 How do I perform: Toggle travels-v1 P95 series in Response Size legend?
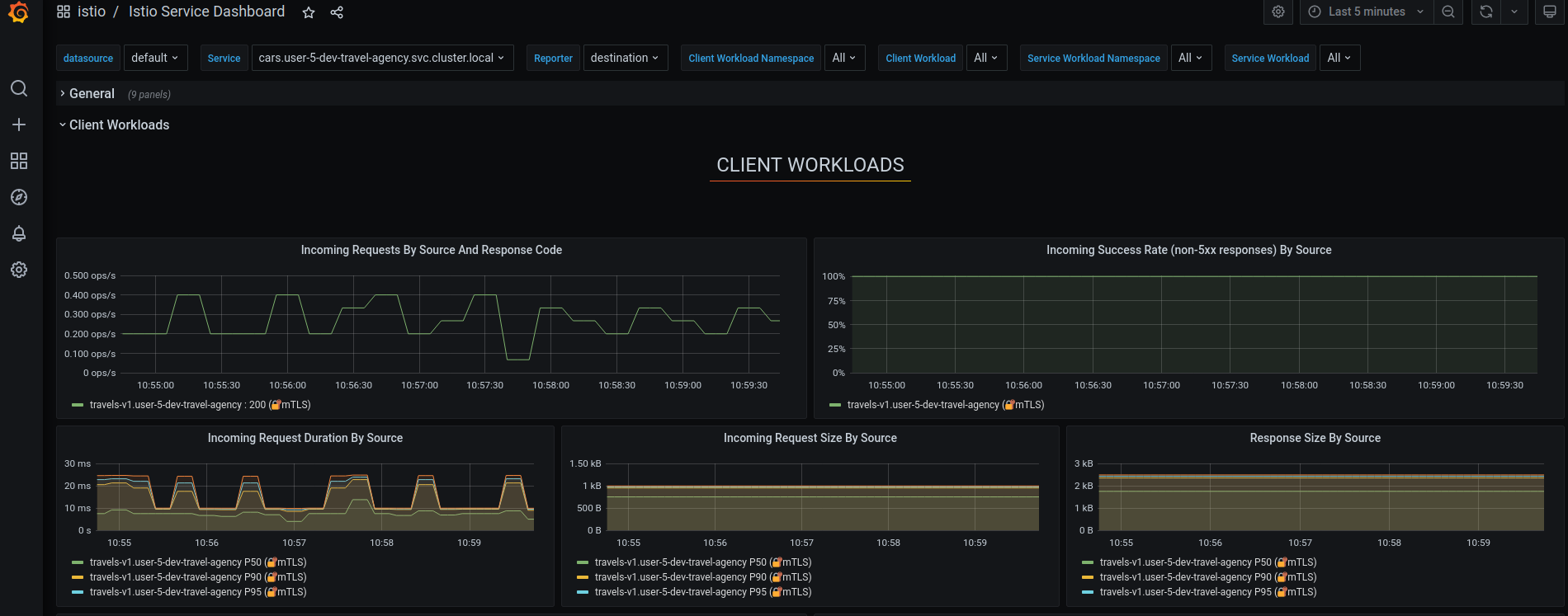[x=1207, y=592]
